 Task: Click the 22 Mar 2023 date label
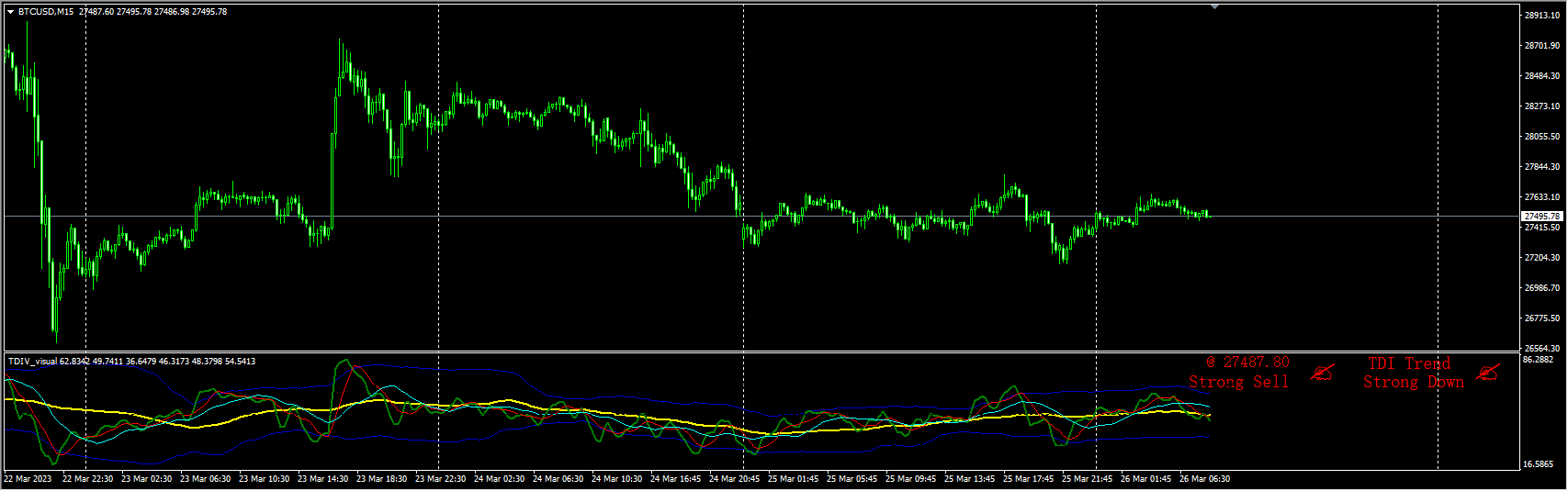pos(28,479)
